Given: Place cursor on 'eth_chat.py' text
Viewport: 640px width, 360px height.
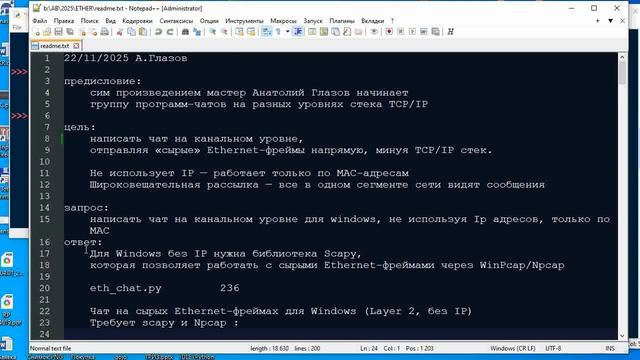Looking at the screenshot, I should [x=126, y=288].
